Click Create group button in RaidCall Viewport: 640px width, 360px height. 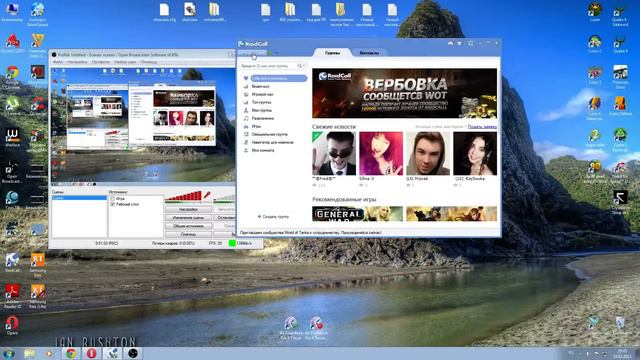tap(273, 217)
